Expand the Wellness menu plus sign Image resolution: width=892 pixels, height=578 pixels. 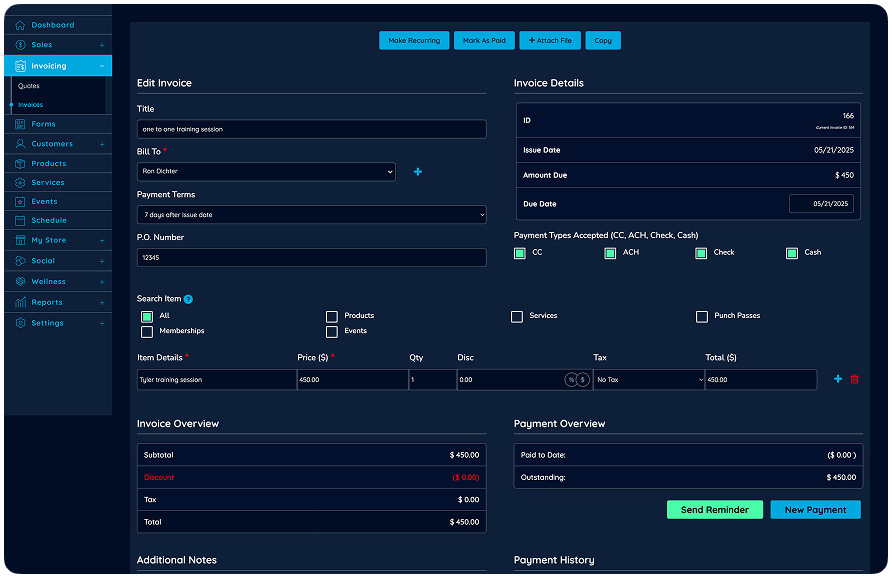(x=102, y=282)
